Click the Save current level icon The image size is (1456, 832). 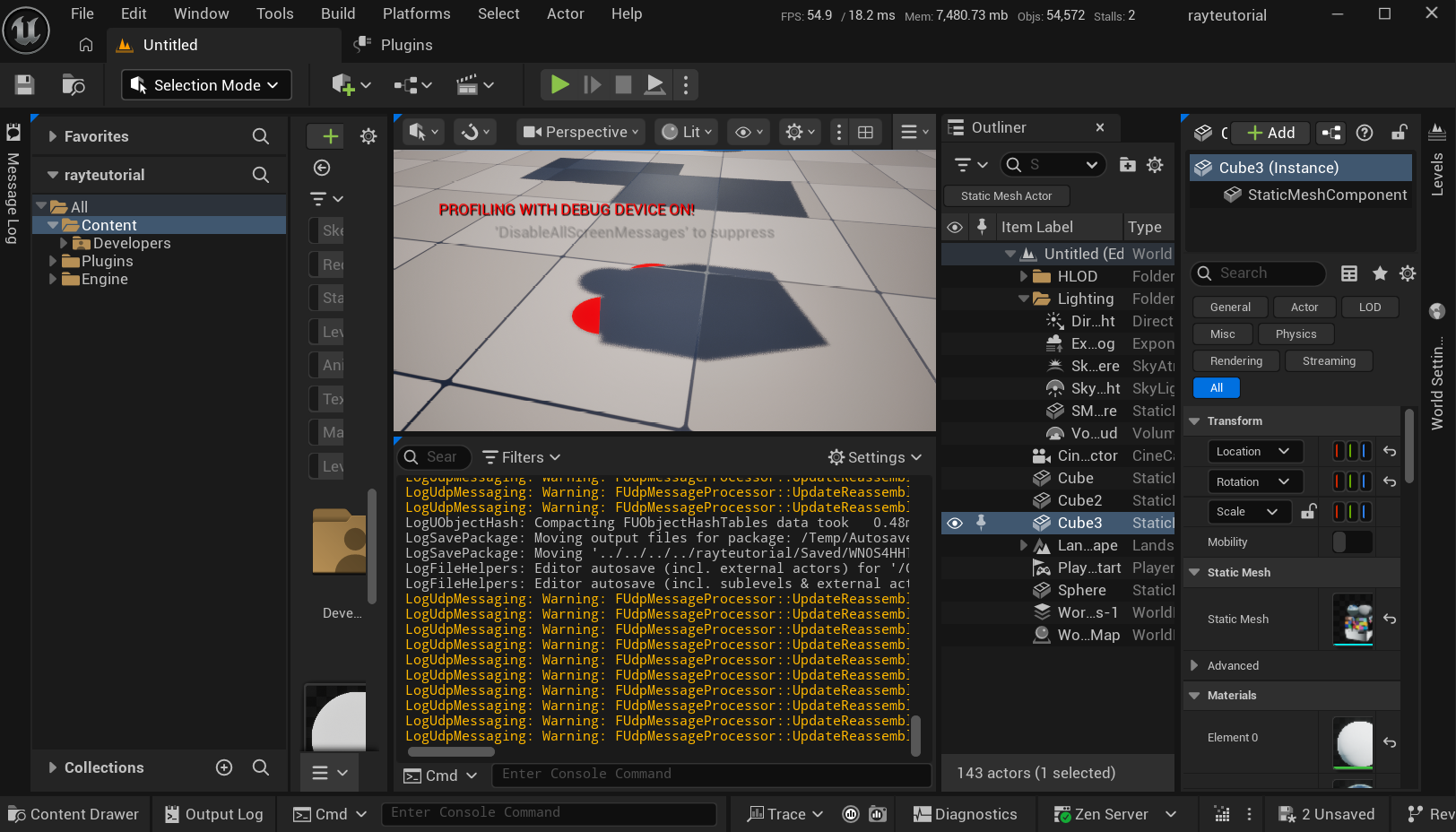(x=24, y=85)
